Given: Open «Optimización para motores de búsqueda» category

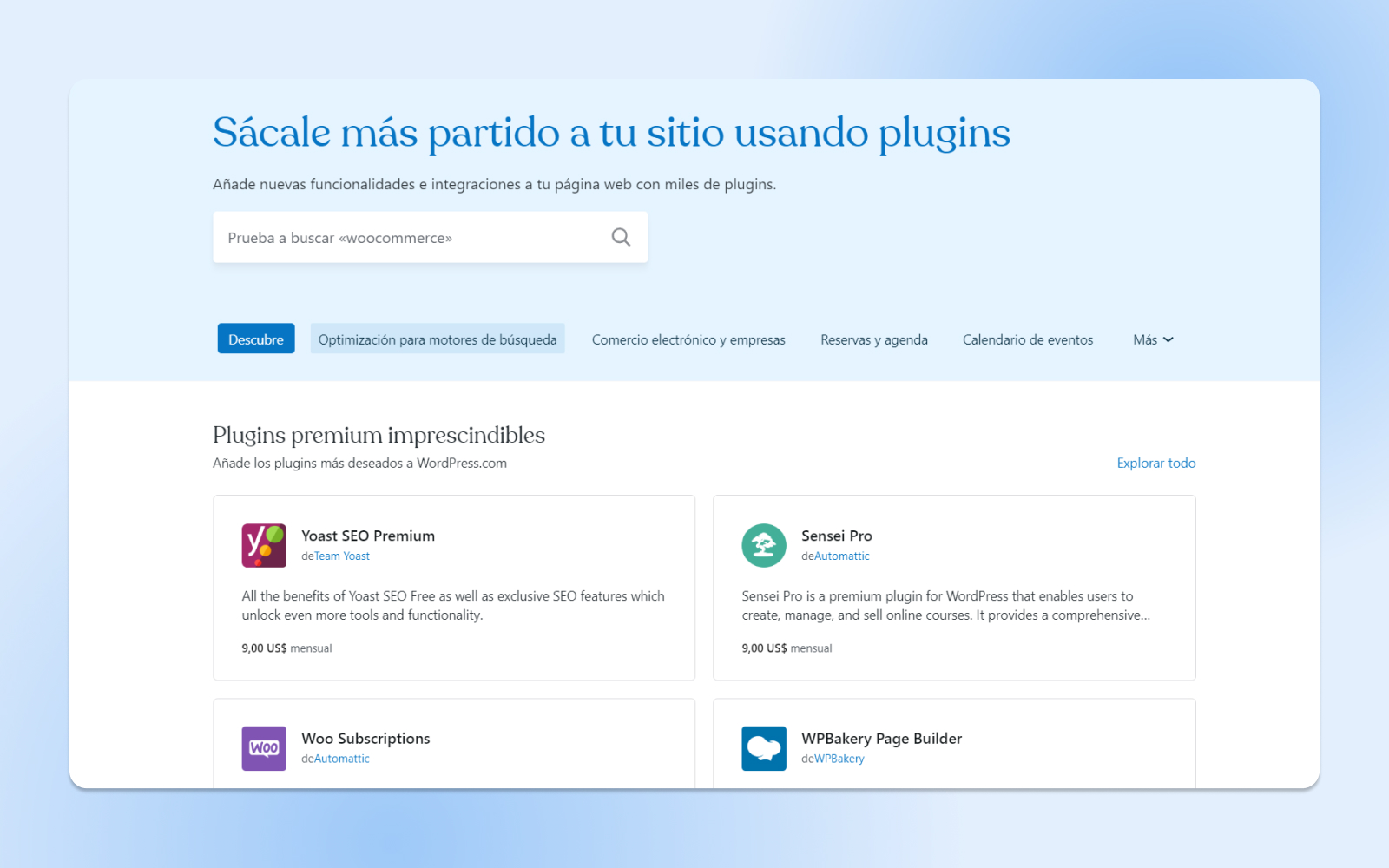Looking at the screenshot, I should 438,339.
